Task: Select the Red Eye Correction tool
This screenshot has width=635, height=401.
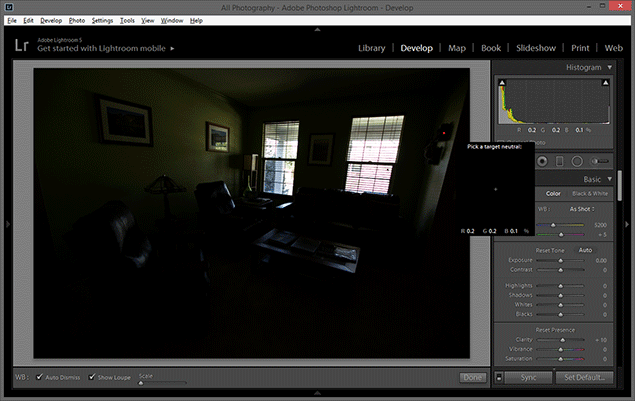Action: [542, 160]
